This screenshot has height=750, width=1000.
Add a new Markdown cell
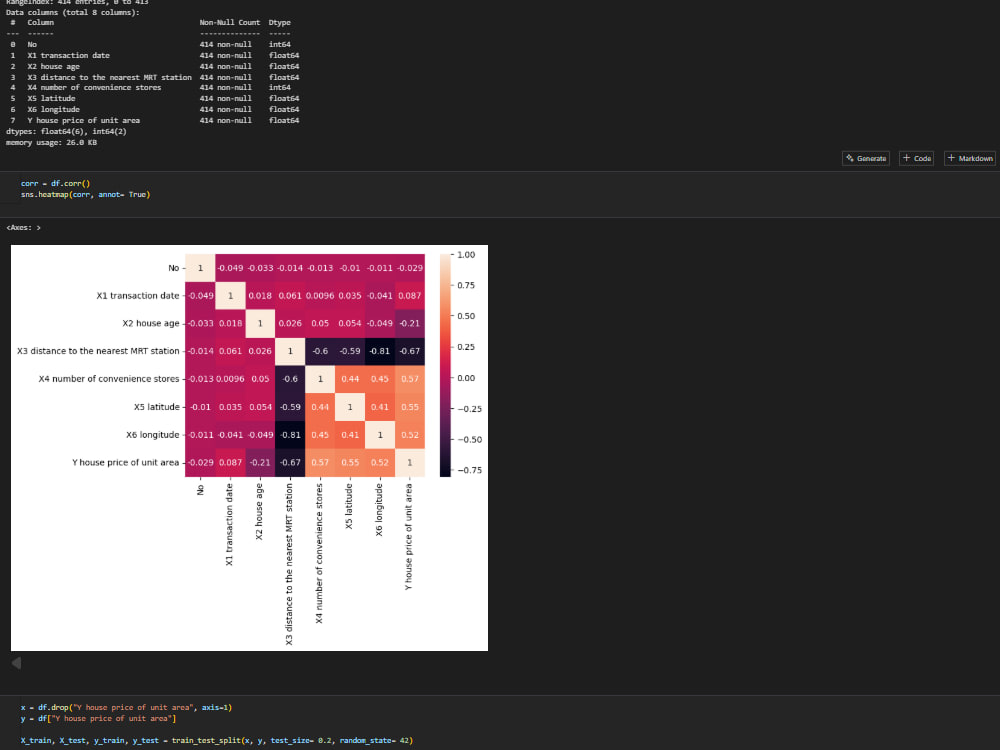(x=969, y=158)
